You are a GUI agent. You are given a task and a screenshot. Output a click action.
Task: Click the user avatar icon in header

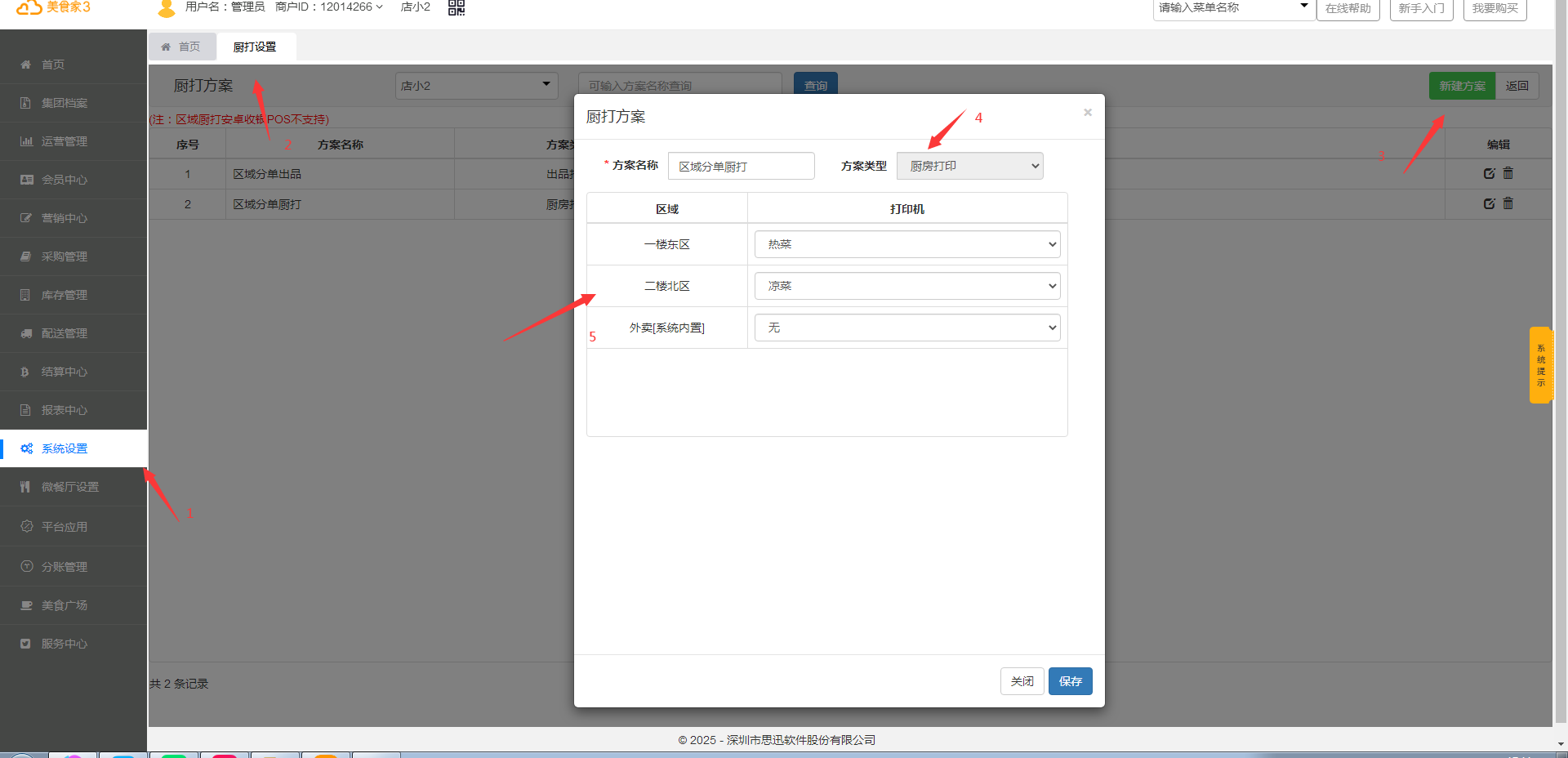167,8
